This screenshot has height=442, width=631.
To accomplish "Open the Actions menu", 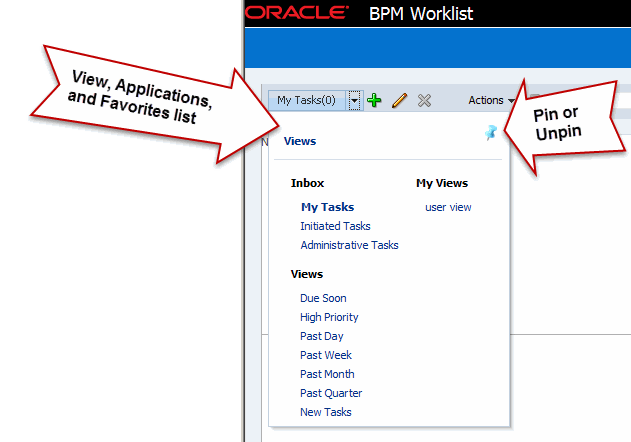I will 491,100.
